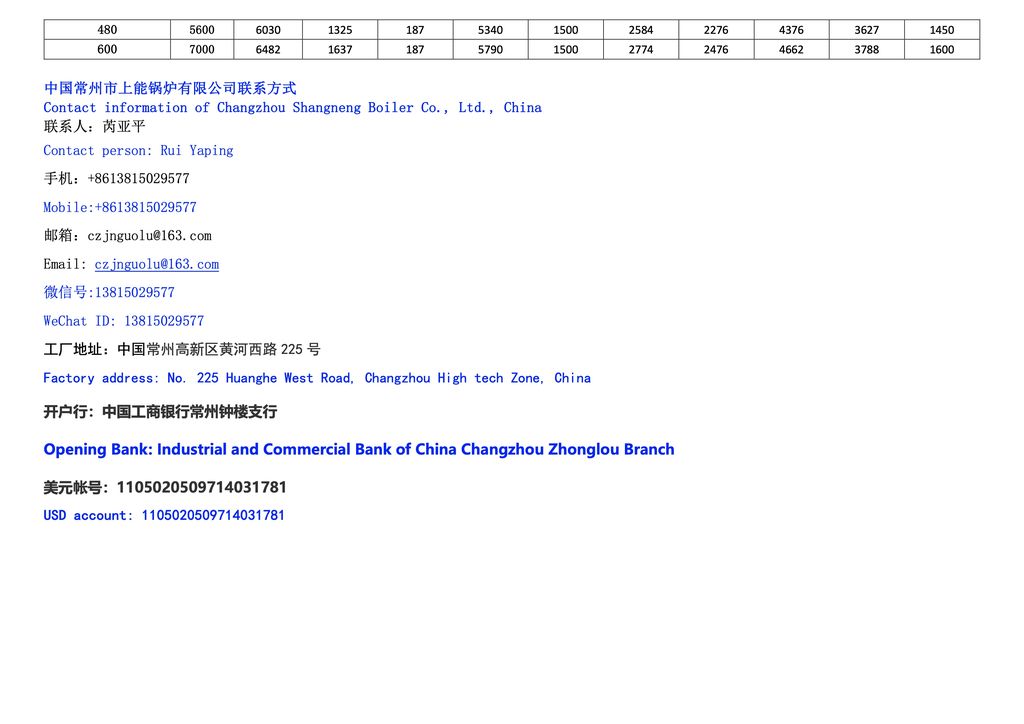Click the Chinese 美元帐号 account number line
The image size is (1024, 724).
point(165,487)
